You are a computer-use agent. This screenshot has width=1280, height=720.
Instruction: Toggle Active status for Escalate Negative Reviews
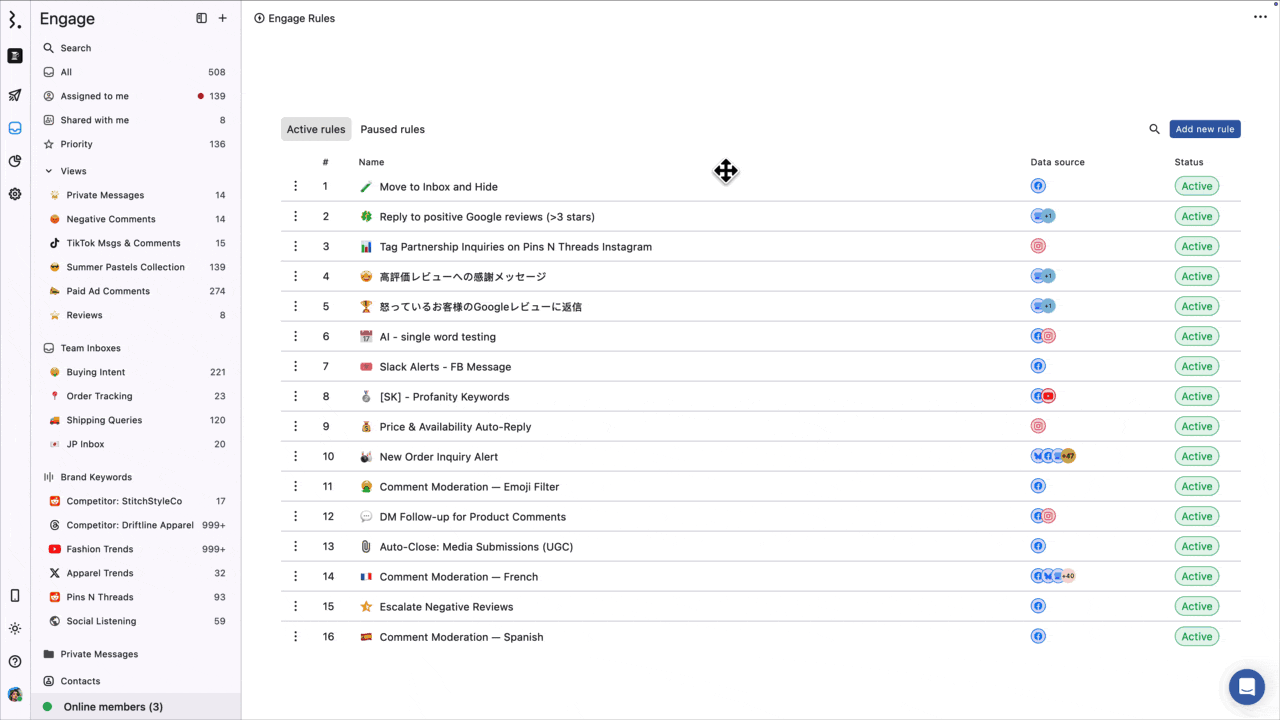[1196, 606]
